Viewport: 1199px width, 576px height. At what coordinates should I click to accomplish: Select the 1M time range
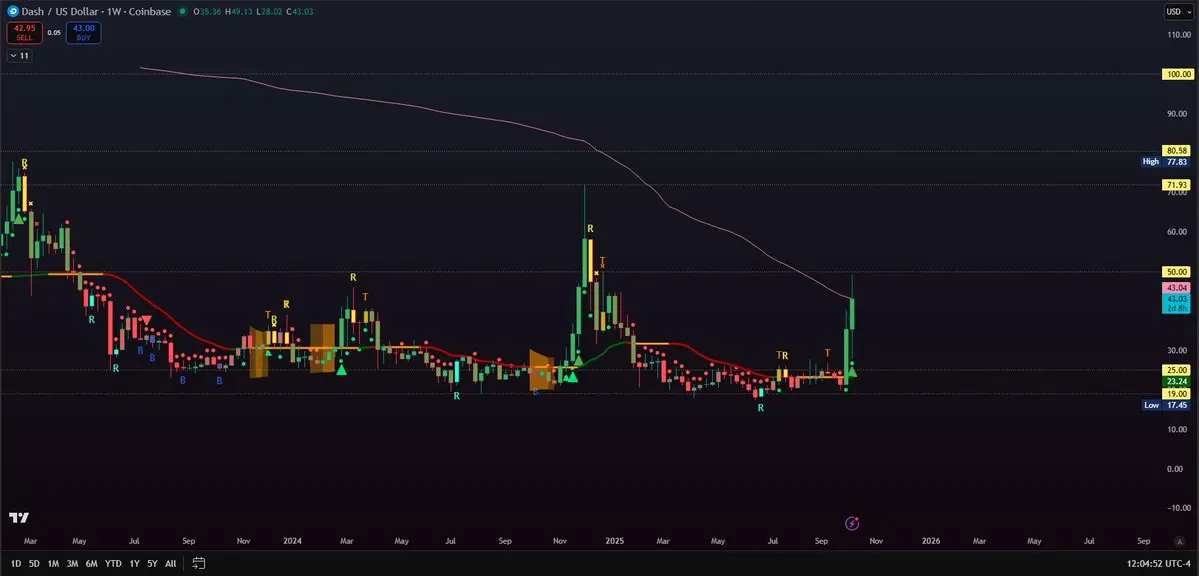click(x=54, y=564)
